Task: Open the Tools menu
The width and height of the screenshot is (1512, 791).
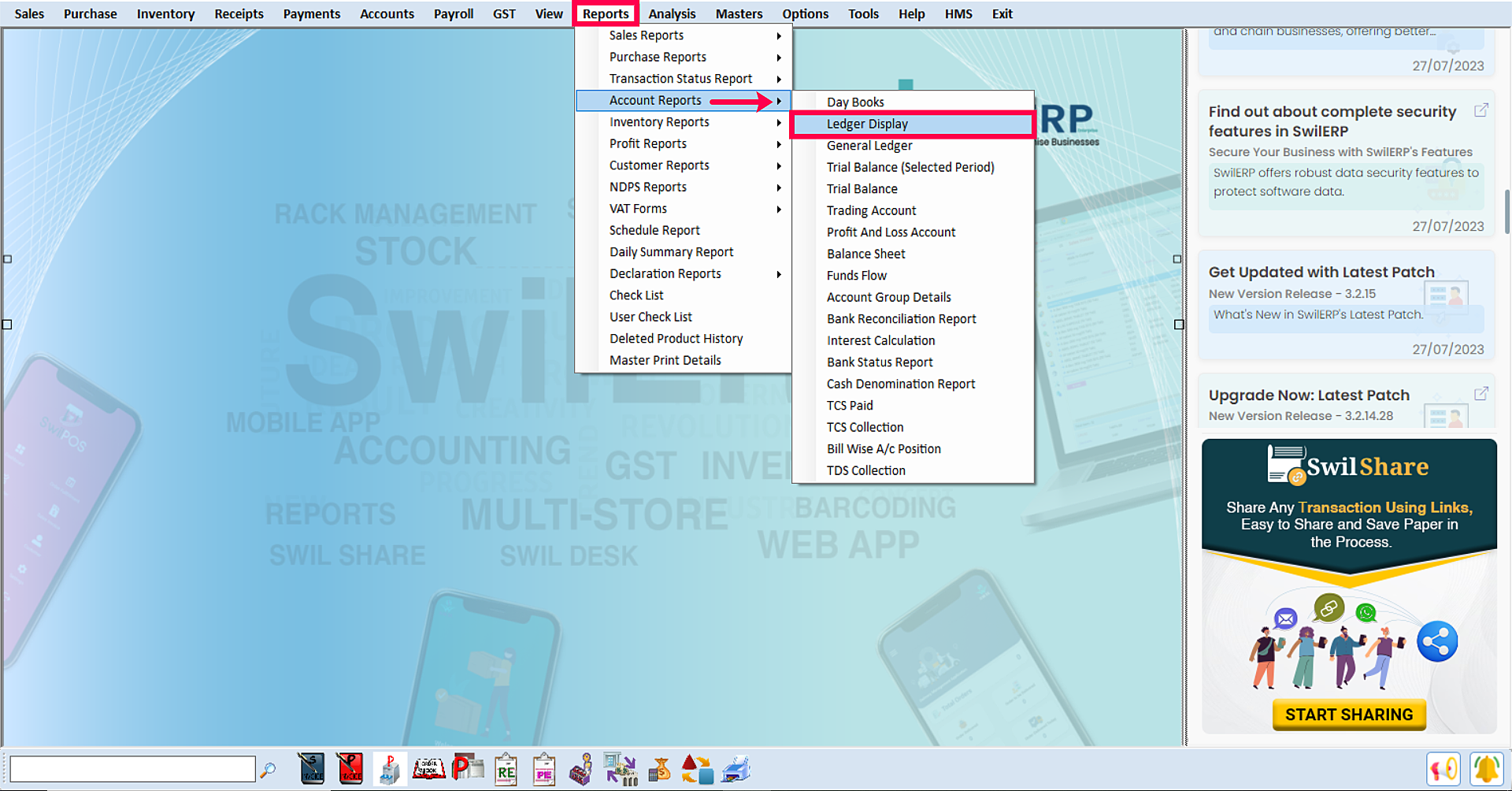Action: 863,13
